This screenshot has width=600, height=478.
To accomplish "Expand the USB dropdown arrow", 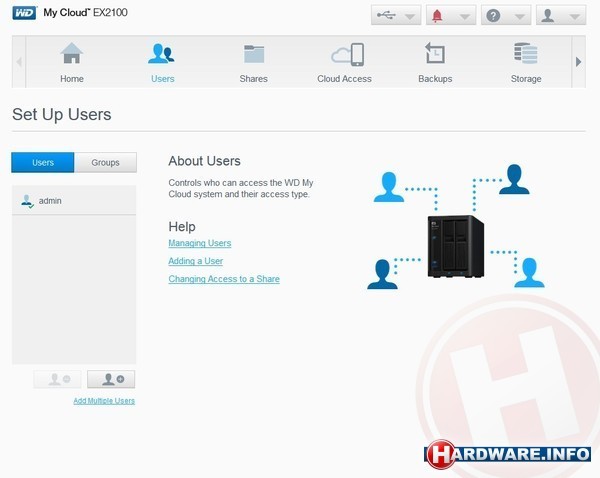I will pos(410,17).
